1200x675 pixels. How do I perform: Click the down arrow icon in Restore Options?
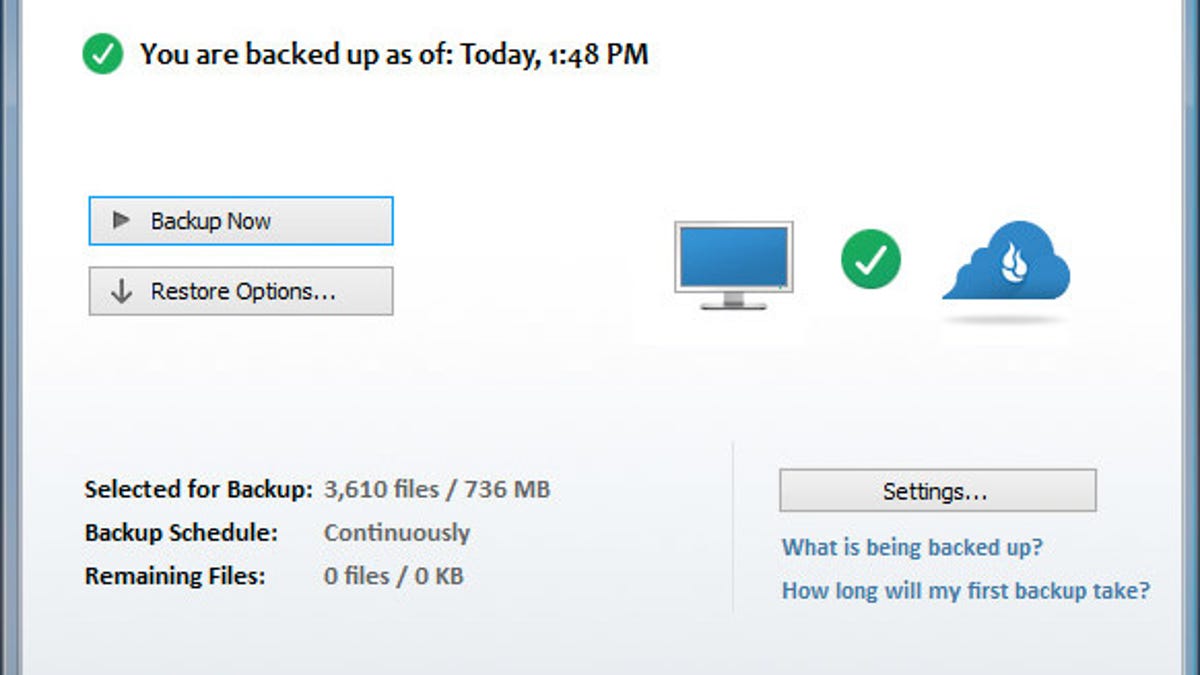[x=122, y=291]
